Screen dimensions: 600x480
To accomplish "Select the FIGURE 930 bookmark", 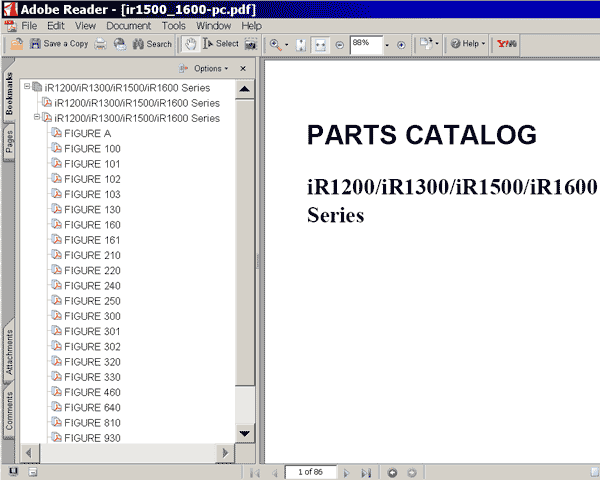I will (92, 438).
